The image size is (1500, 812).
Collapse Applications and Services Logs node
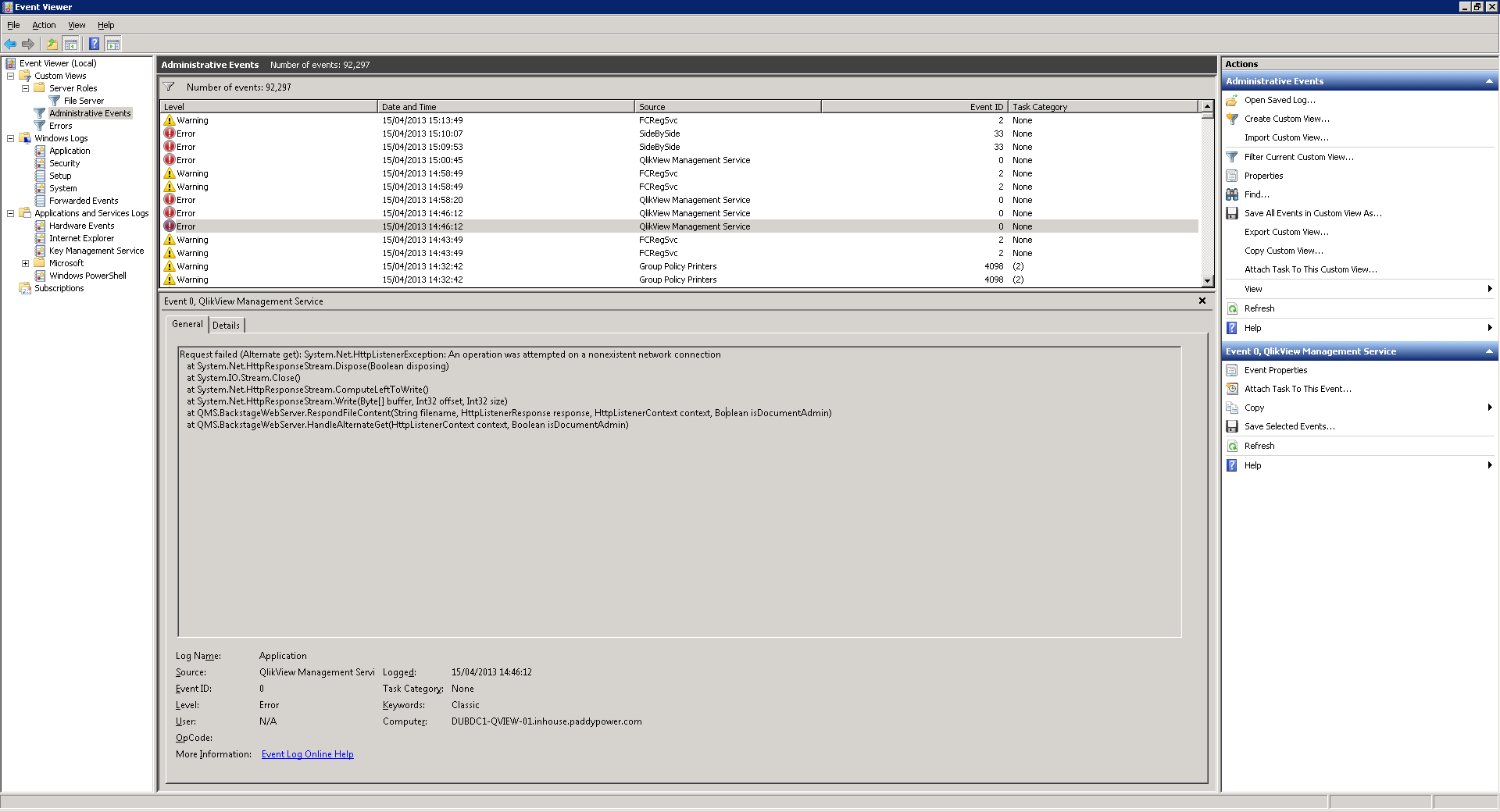10,213
